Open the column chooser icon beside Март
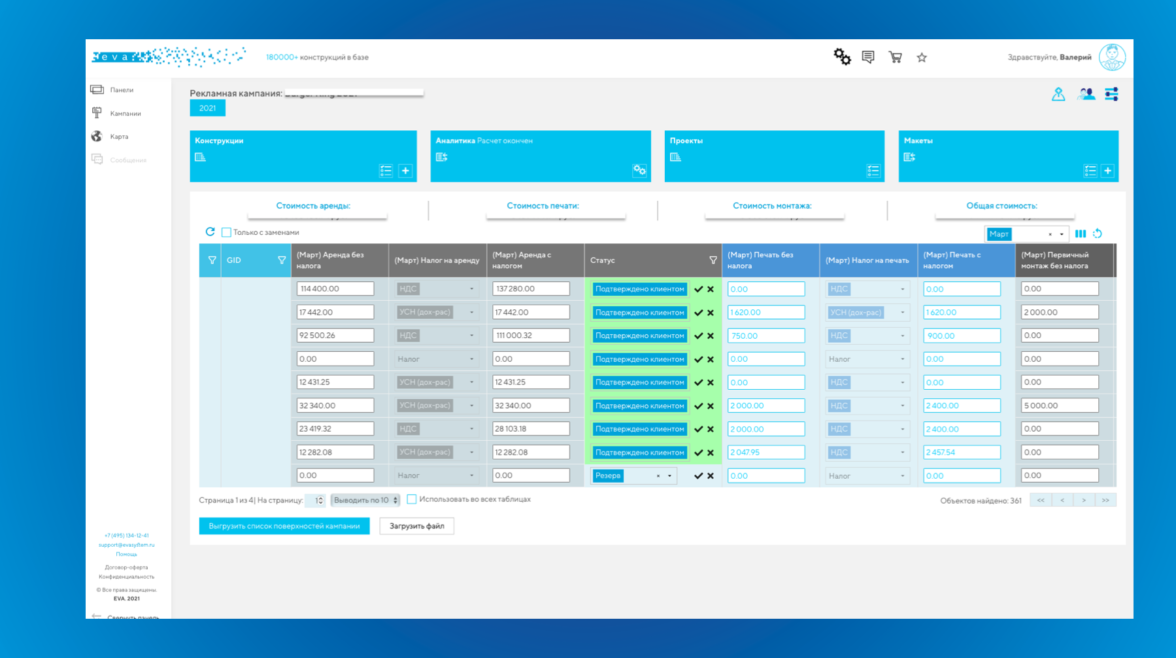Image resolution: width=1176 pixels, height=658 pixels. 1080,234
